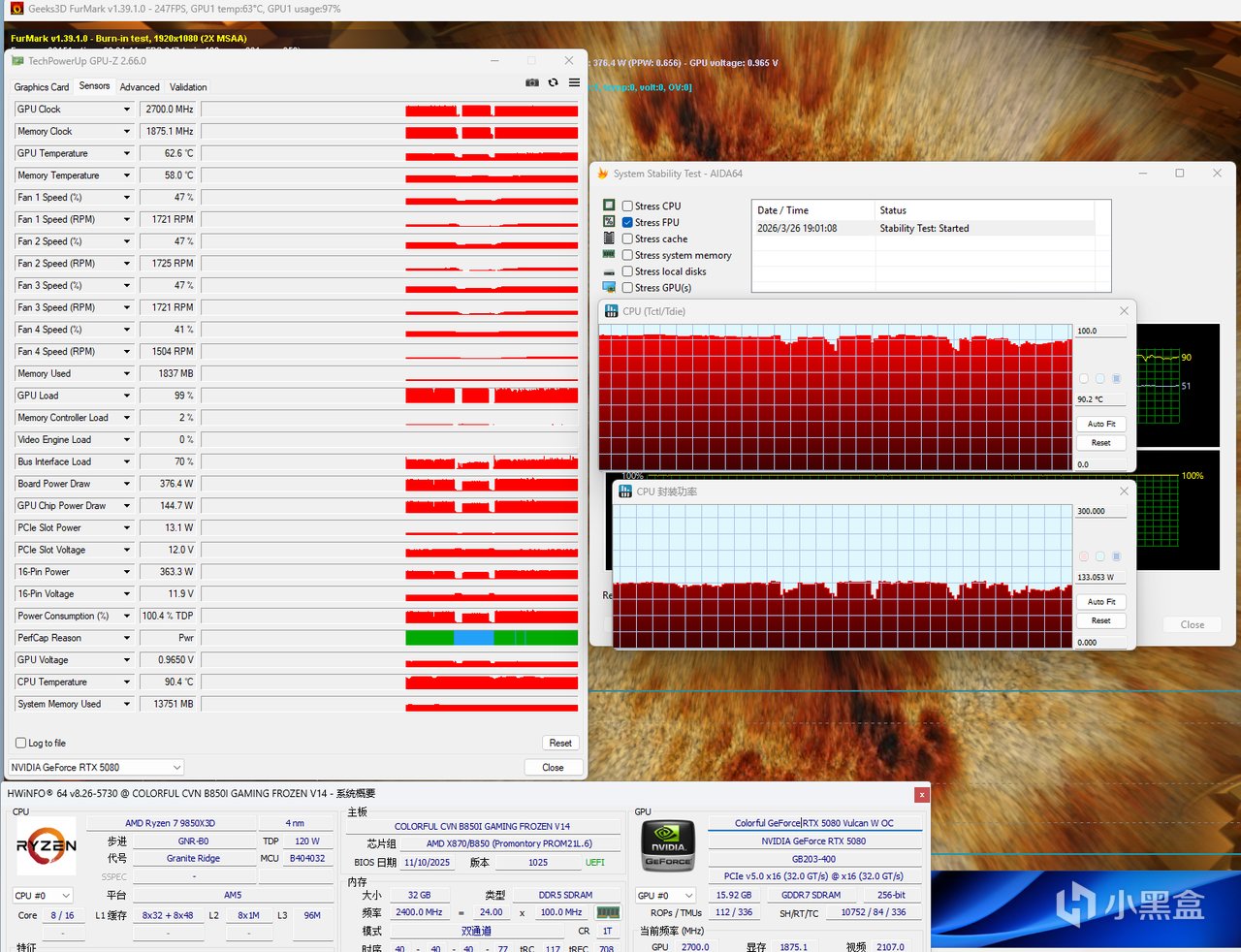
Task: Click Reset button in GPU-Z sensors
Action: point(560,743)
